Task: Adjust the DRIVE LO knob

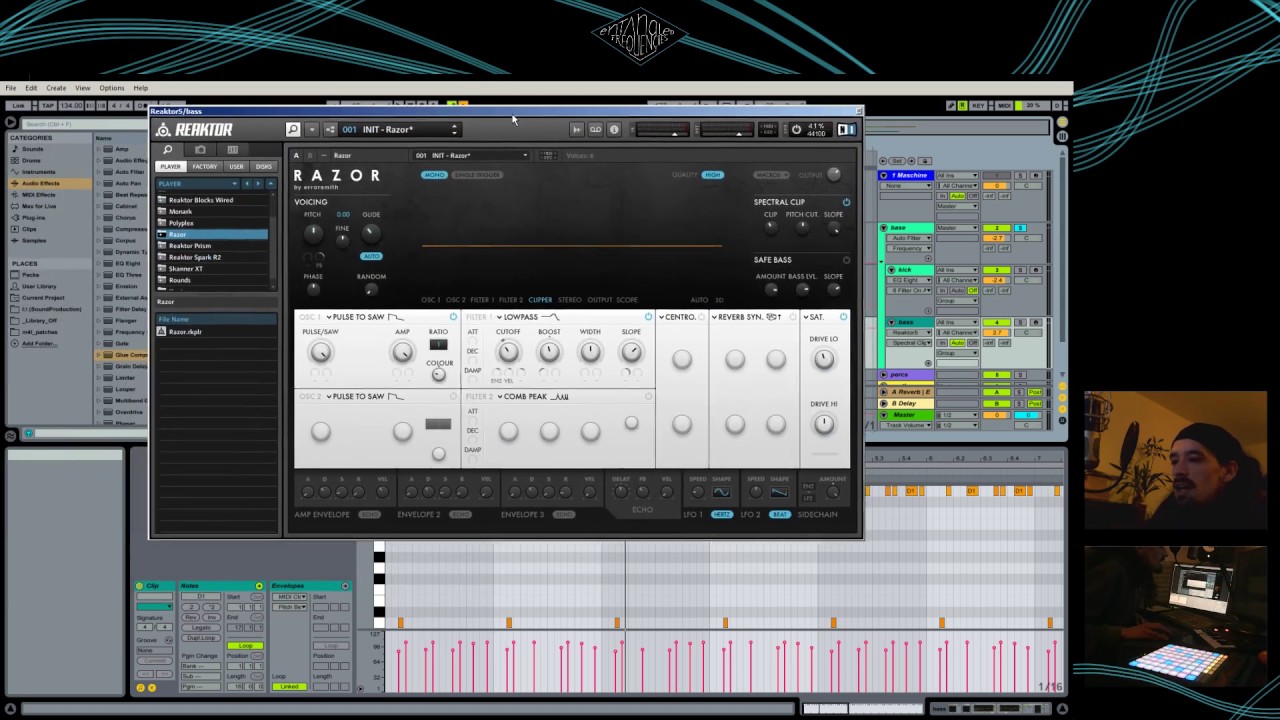Action: 823,359
